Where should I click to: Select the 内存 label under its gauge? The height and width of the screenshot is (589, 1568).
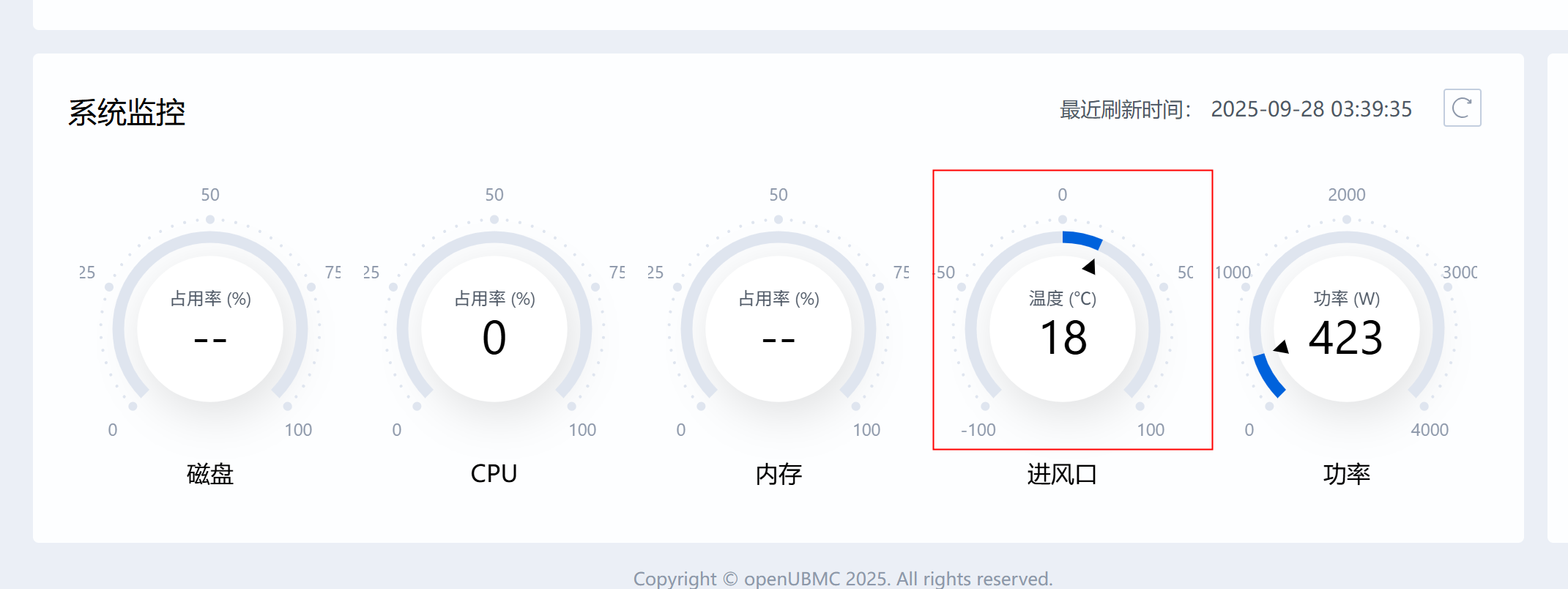click(x=779, y=474)
